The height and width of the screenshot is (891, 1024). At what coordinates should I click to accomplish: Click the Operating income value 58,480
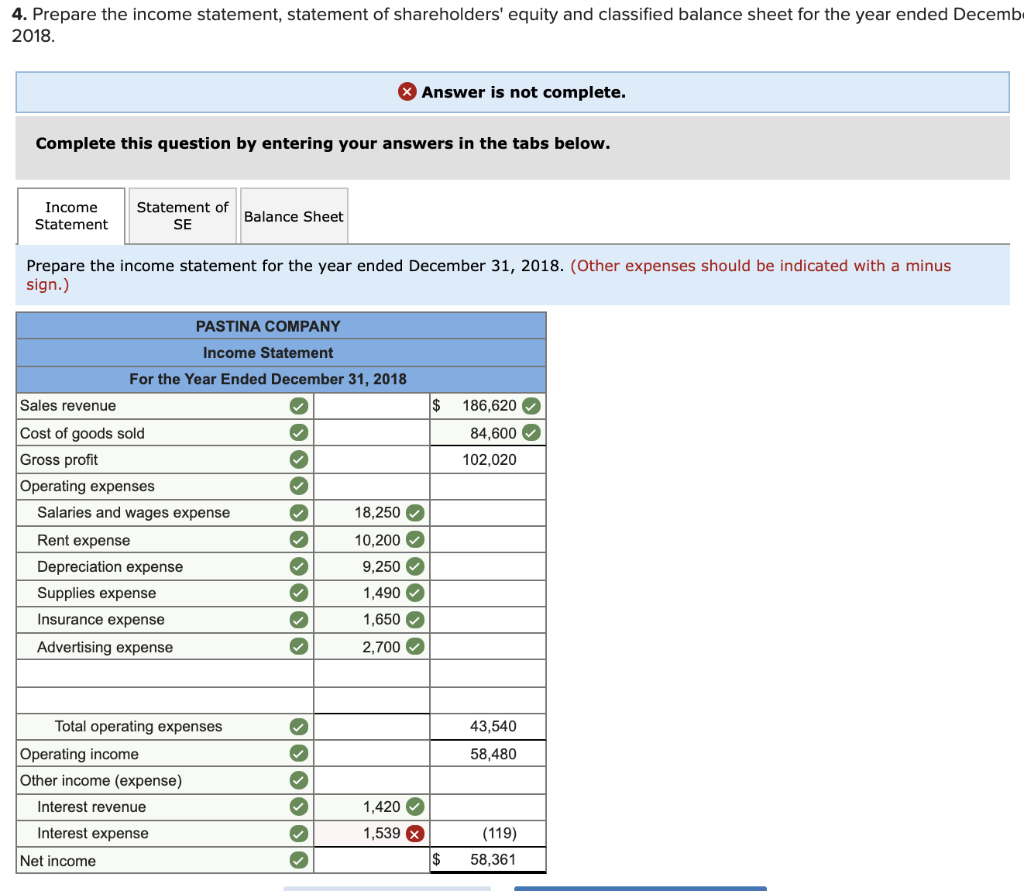tap(493, 754)
